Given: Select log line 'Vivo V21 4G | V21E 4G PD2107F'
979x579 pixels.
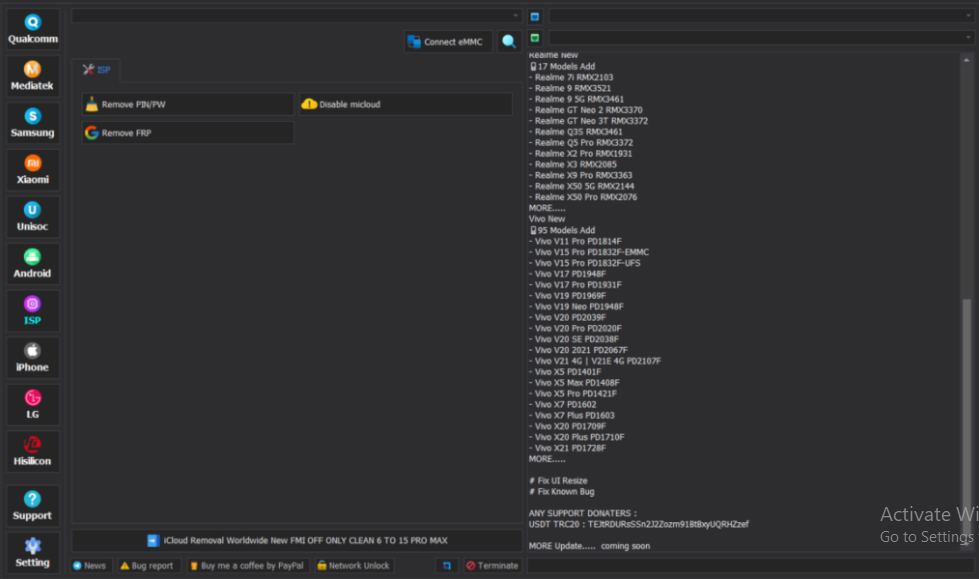Looking at the screenshot, I should point(595,361).
